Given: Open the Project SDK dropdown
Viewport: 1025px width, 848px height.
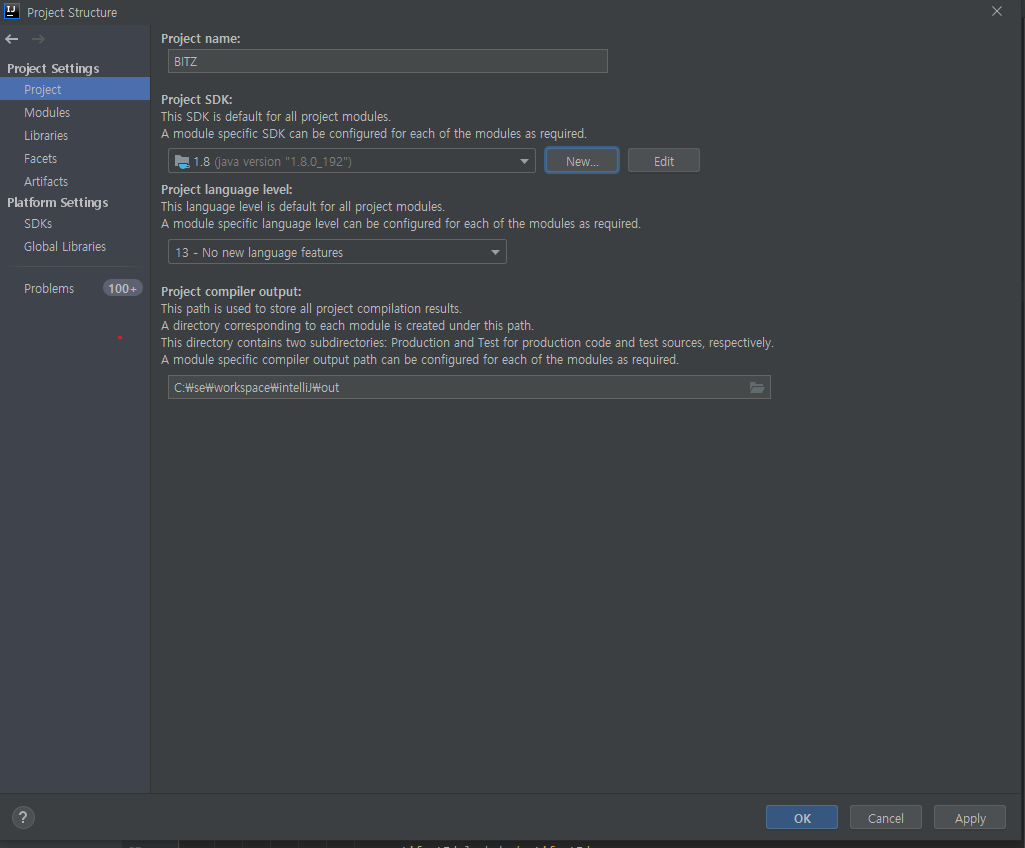Looking at the screenshot, I should tap(352, 161).
